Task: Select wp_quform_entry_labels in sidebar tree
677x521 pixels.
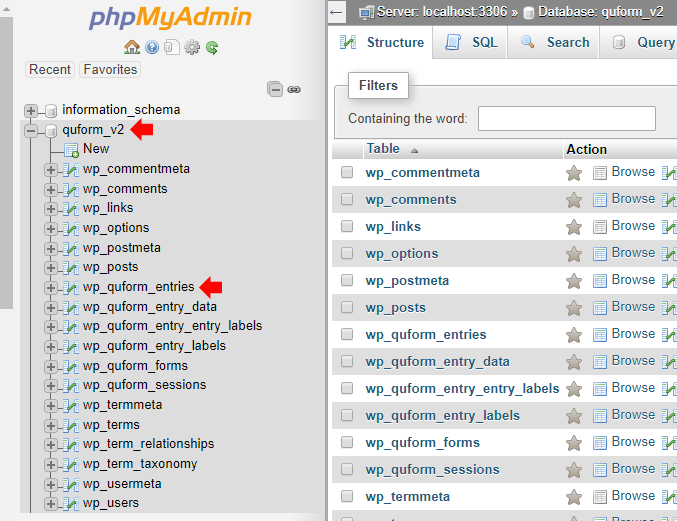Action: click(x=154, y=346)
